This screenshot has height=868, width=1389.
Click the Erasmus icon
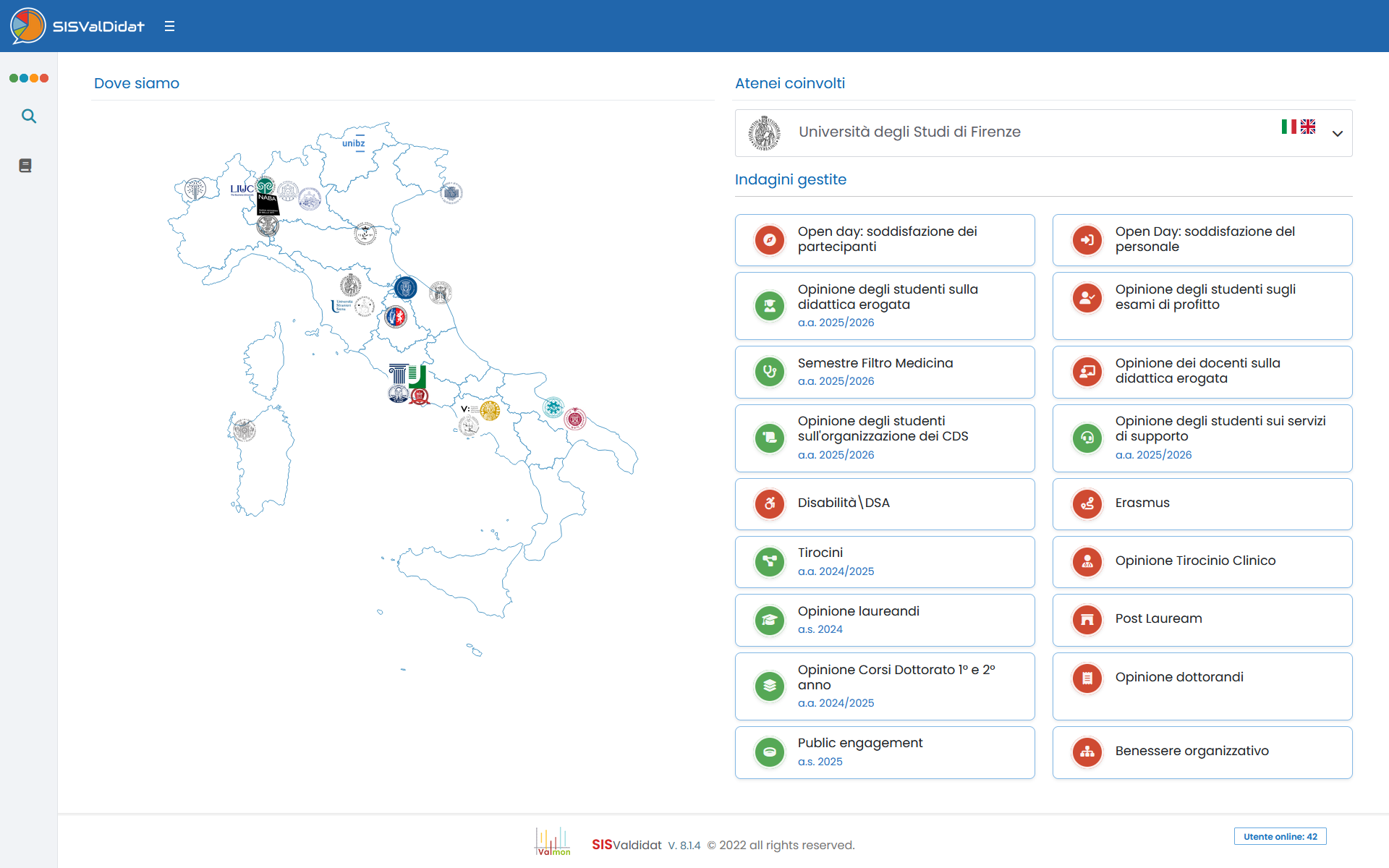1087,503
